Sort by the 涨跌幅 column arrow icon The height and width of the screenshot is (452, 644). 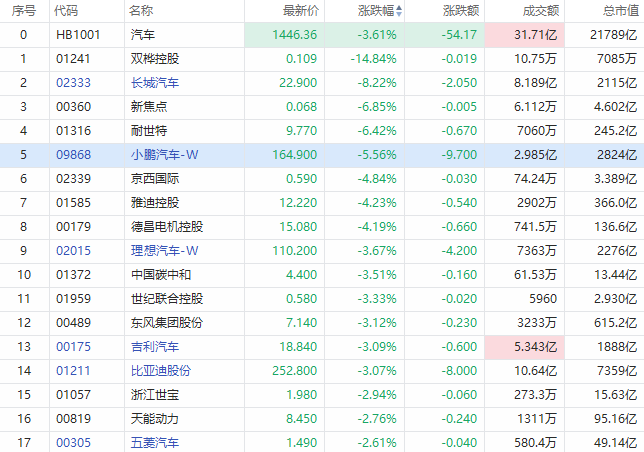point(399,11)
